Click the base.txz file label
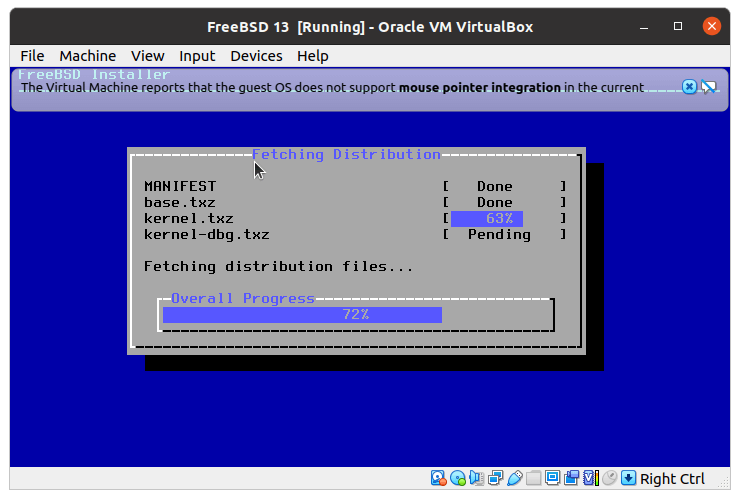Viewport: 740px width, 499px height. click(x=180, y=203)
